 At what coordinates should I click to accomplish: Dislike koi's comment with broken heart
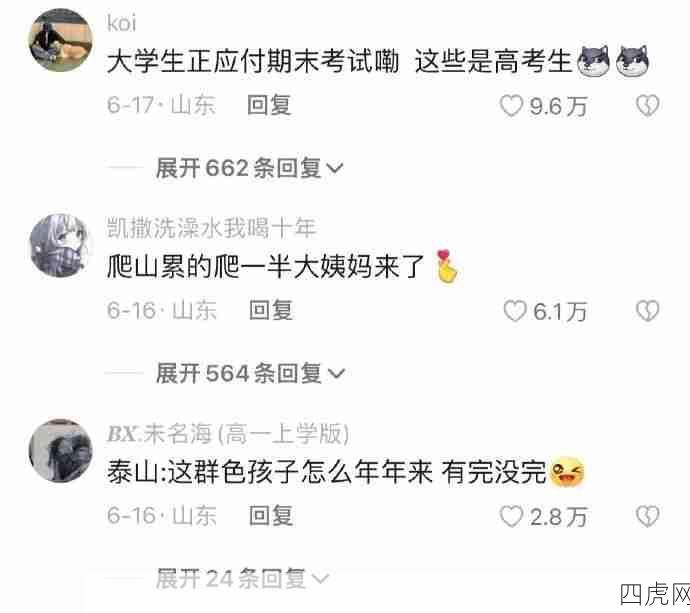(x=648, y=106)
